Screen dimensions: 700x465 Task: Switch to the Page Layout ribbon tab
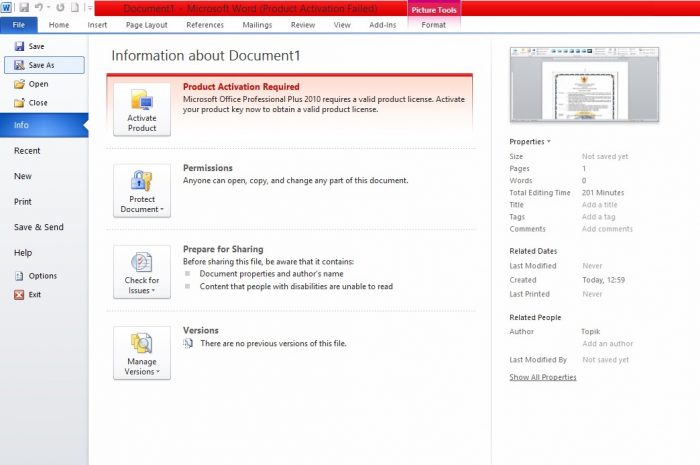[146, 24]
